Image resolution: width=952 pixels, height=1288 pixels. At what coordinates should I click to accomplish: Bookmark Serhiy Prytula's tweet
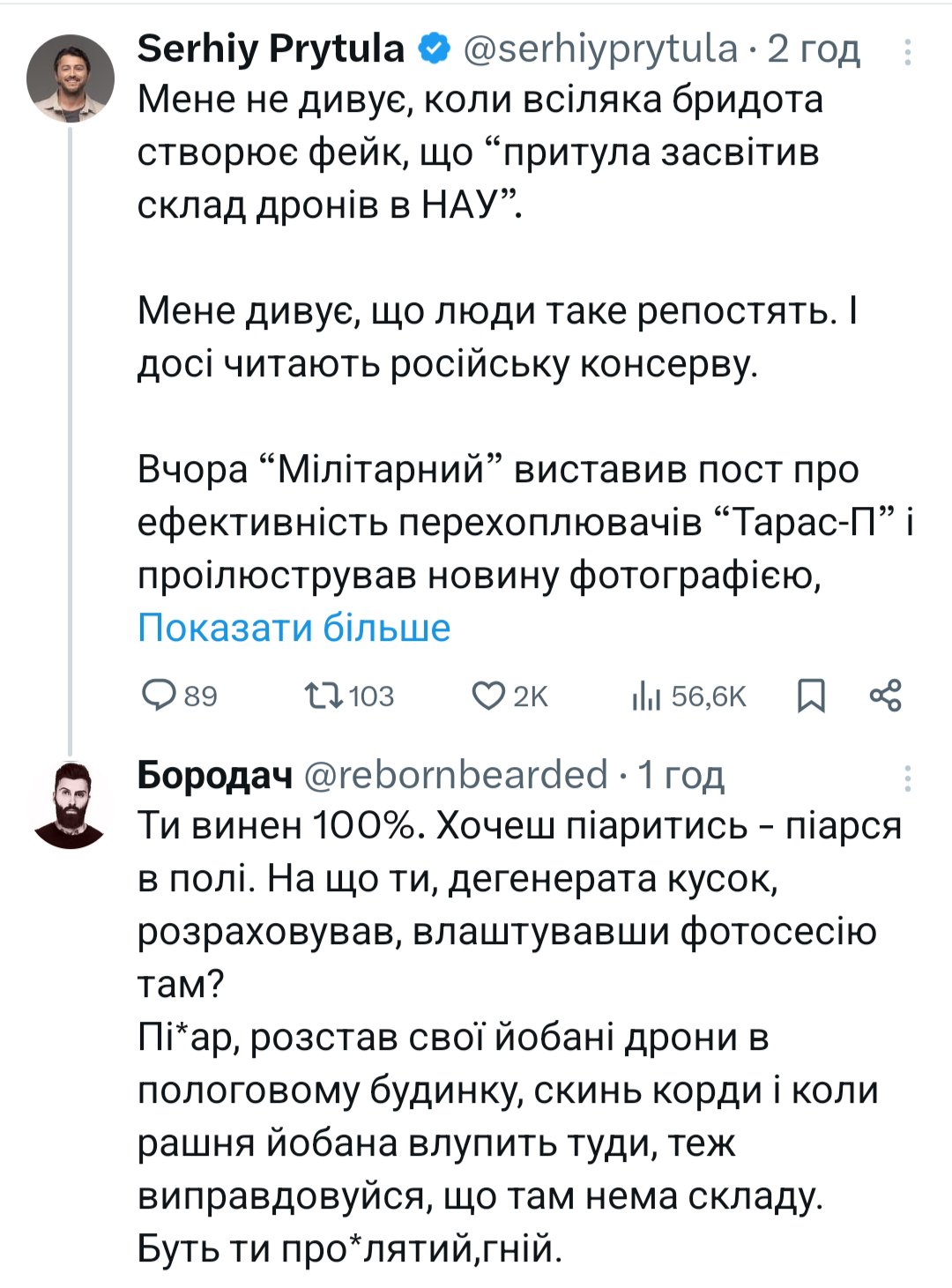[811, 696]
